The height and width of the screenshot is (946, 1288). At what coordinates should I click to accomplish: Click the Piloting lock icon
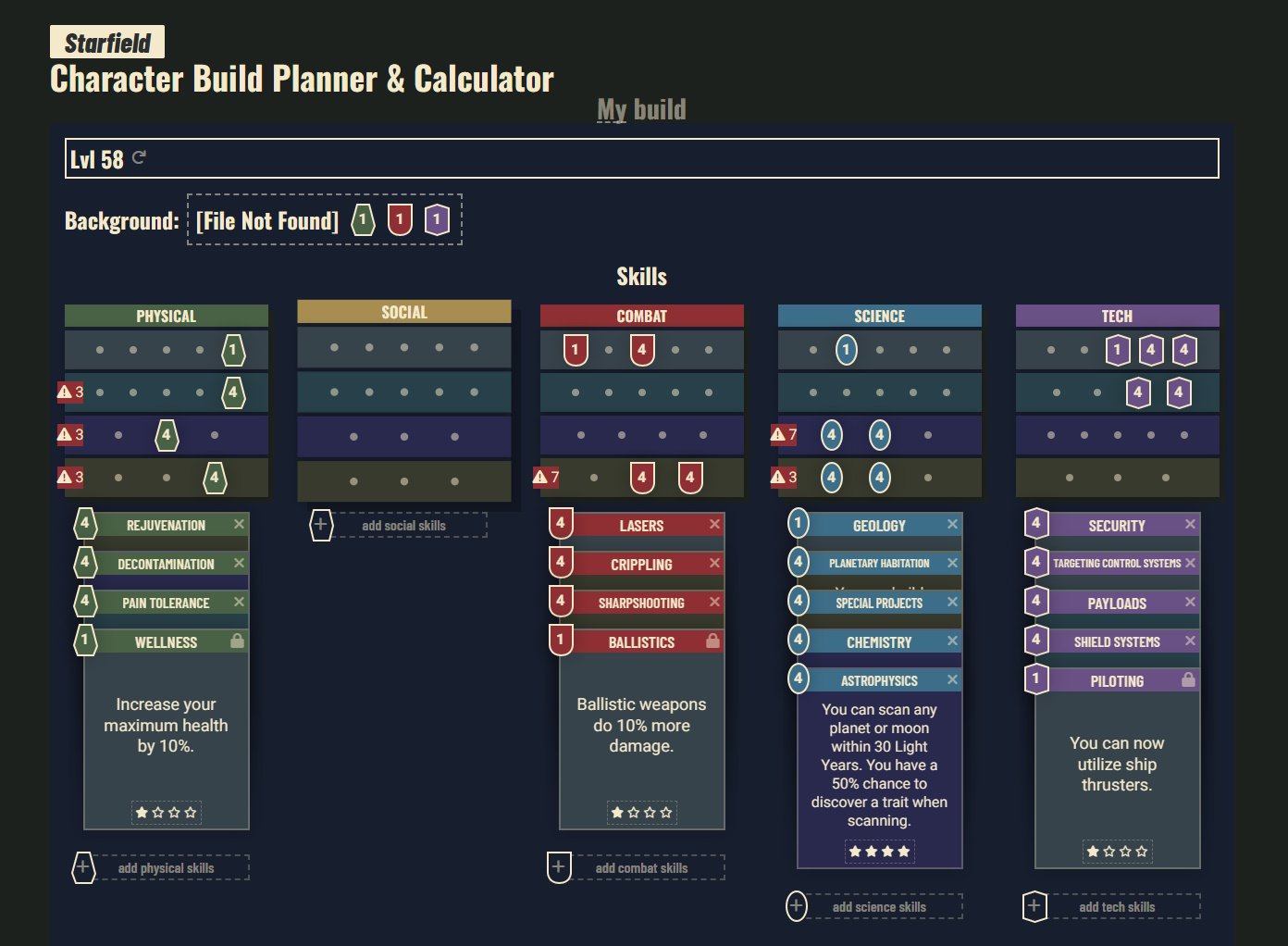coord(1188,679)
